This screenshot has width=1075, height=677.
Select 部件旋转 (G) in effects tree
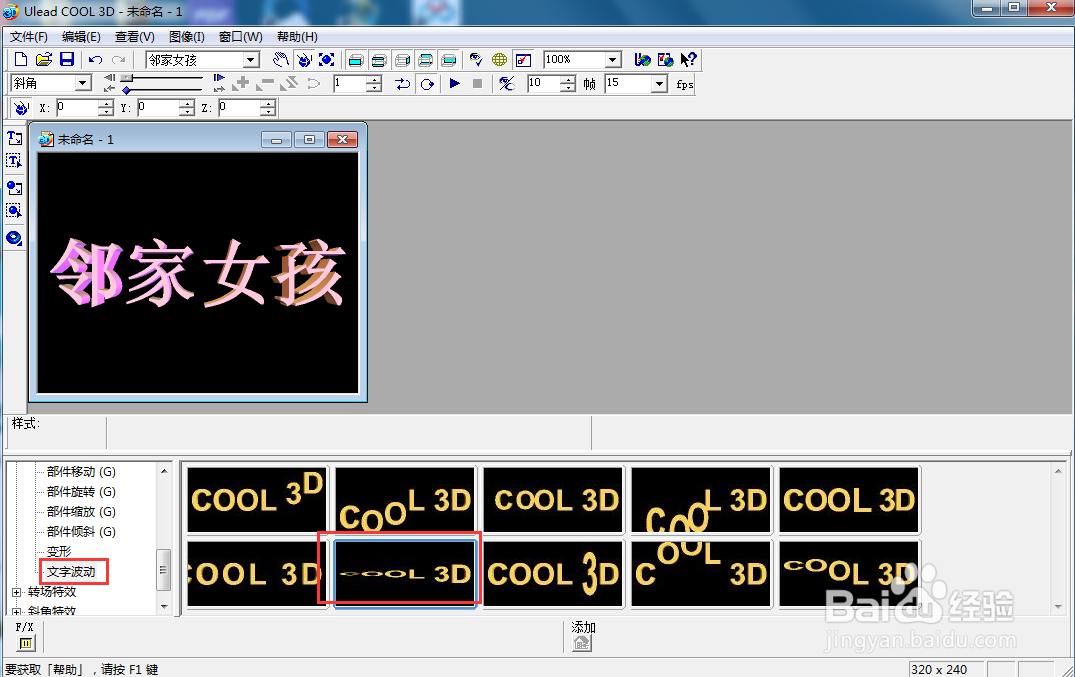point(81,492)
